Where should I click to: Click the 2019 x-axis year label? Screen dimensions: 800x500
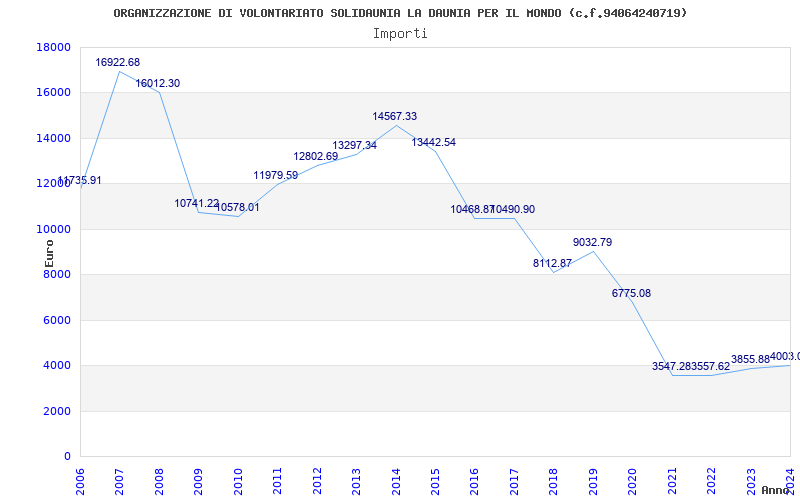[x=593, y=482]
